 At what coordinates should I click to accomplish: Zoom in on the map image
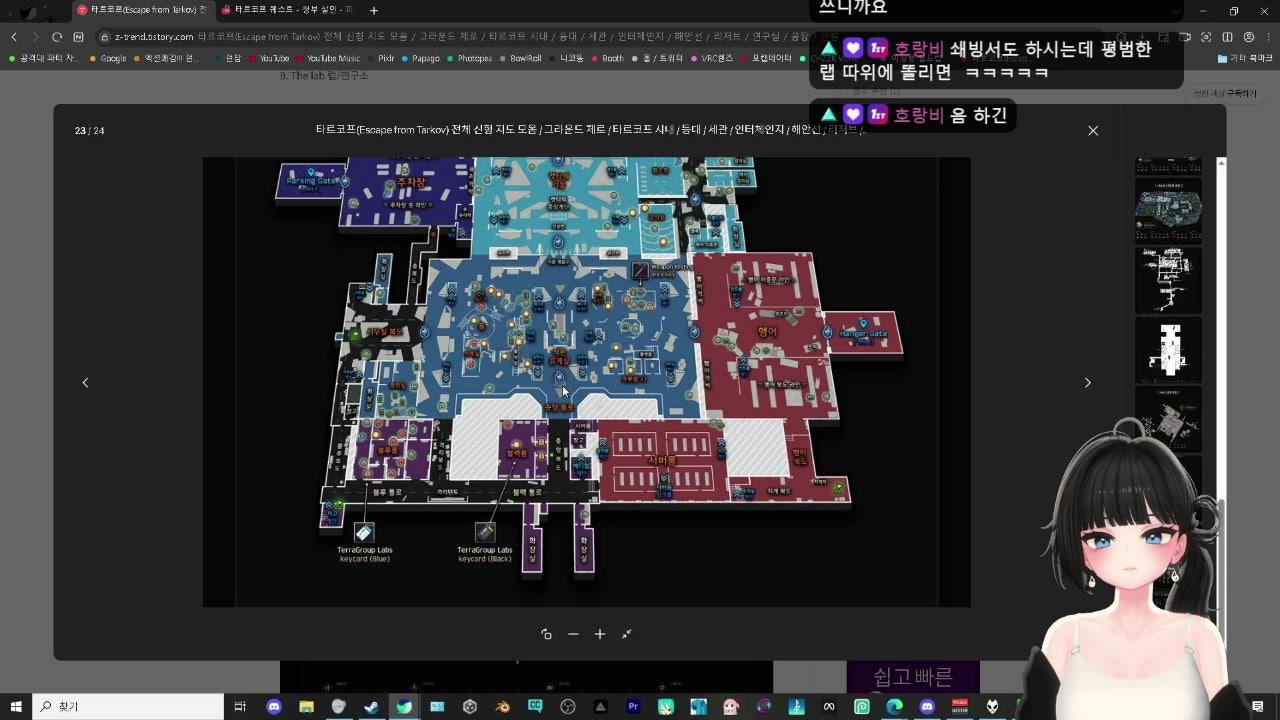[600, 634]
